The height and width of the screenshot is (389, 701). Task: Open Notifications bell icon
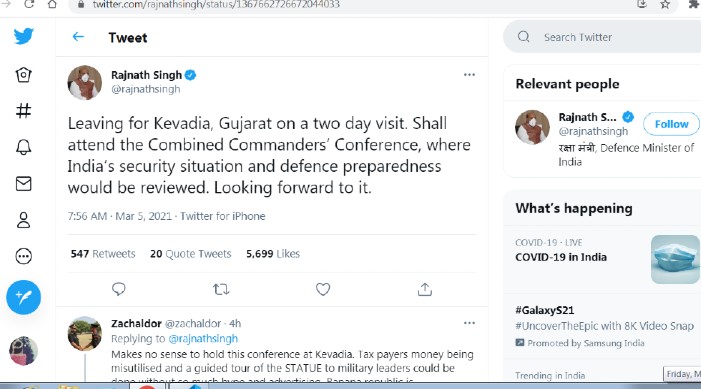23,147
